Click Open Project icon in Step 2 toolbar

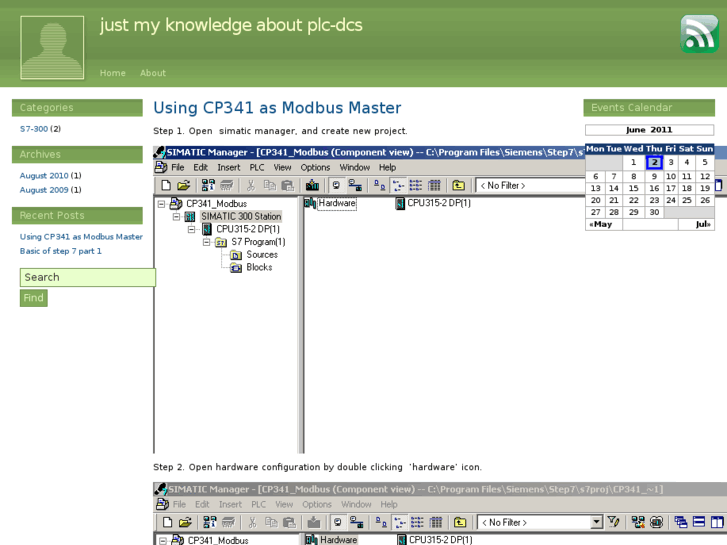185,522
